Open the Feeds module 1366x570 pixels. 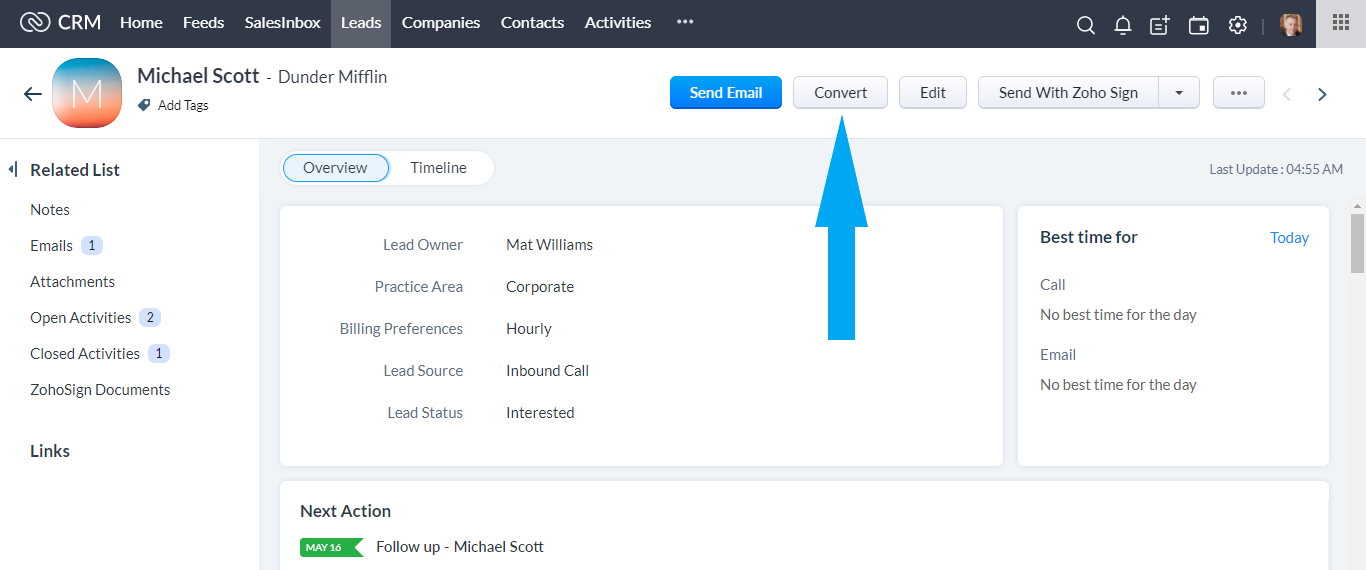[x=204, y=22]
